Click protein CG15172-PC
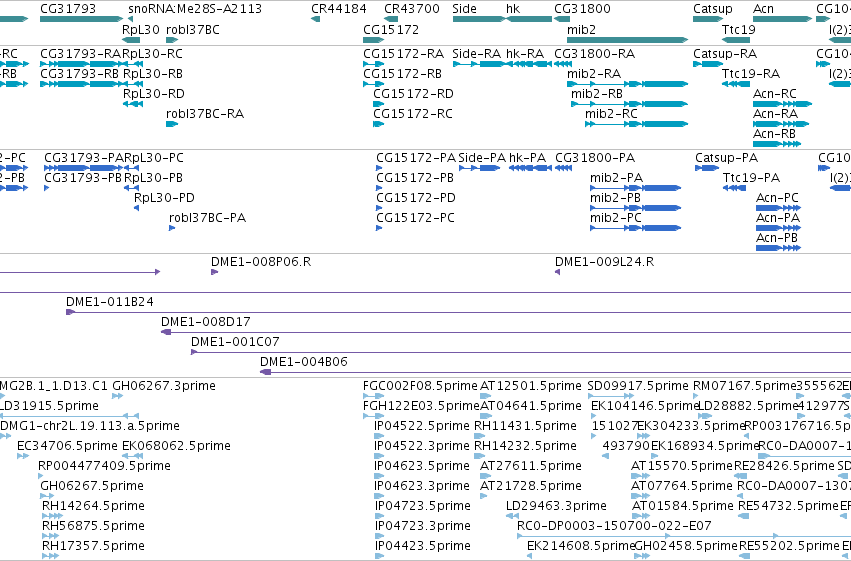The image size is (851, 561). click(x=415, y=218)
